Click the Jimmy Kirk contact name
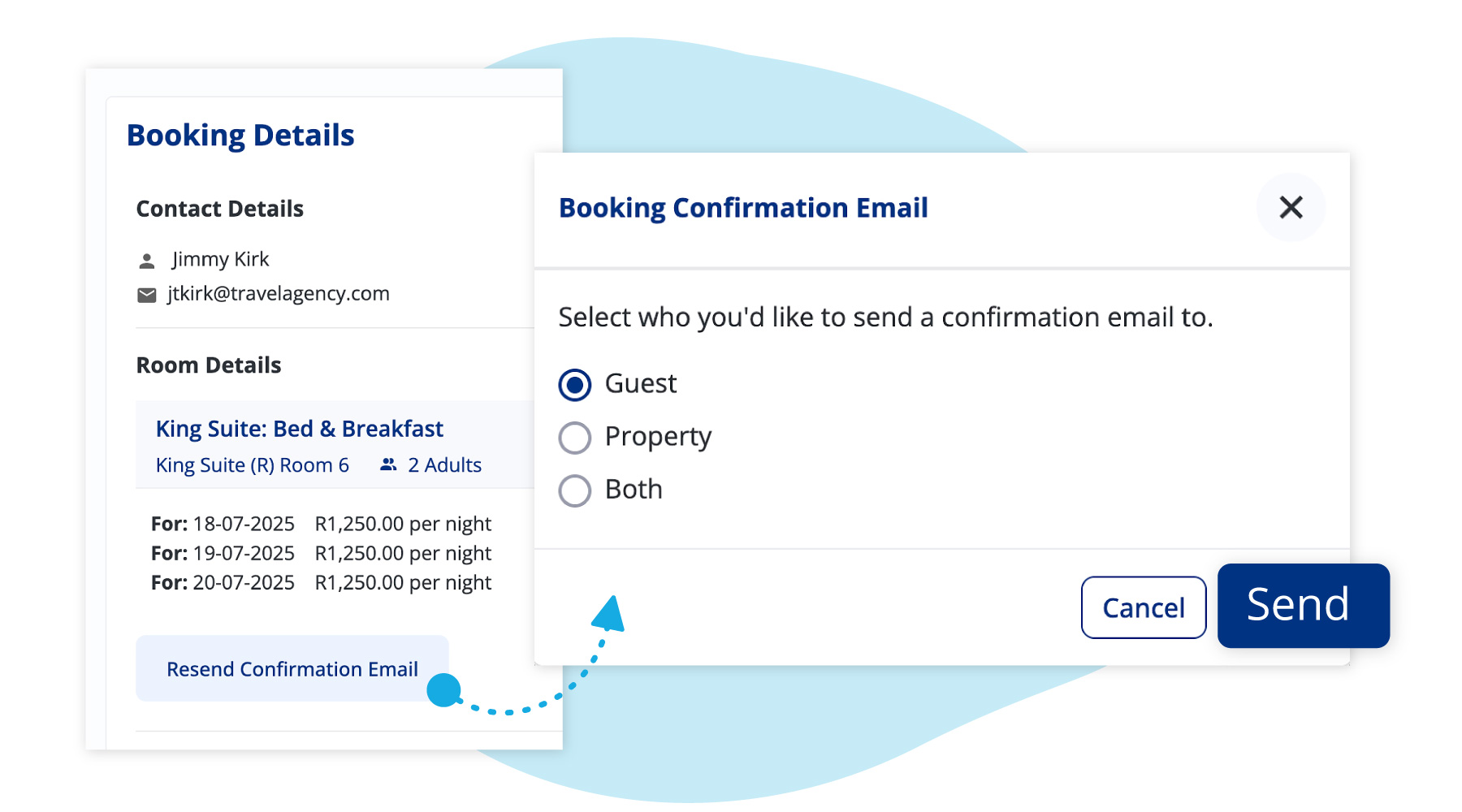The width and height of the screenshot is (1462, 812). (220, 259)
